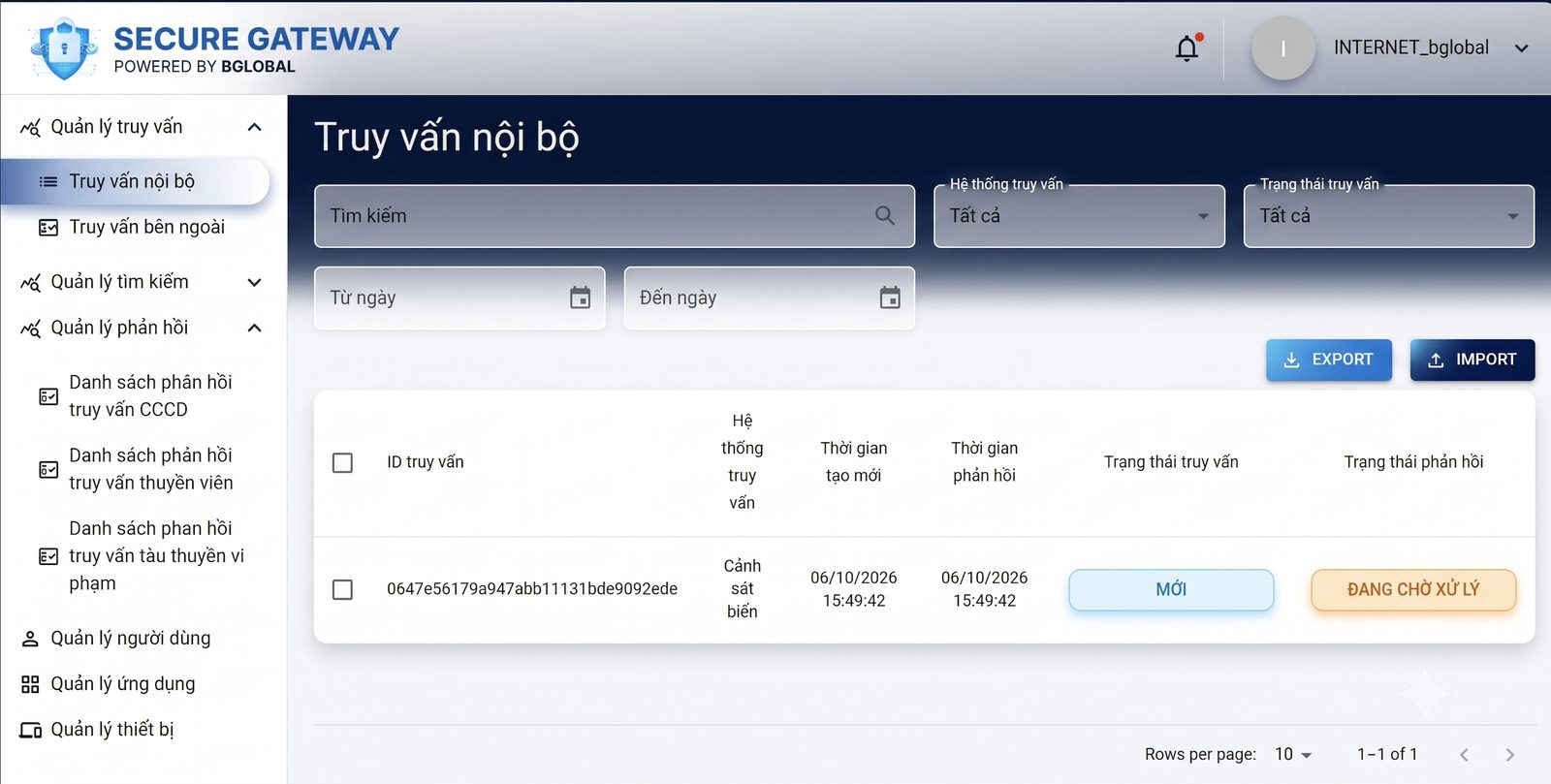Open the rows per page selector
The width and height of the screenshot is (1551, 784).
pos(1293,754)
